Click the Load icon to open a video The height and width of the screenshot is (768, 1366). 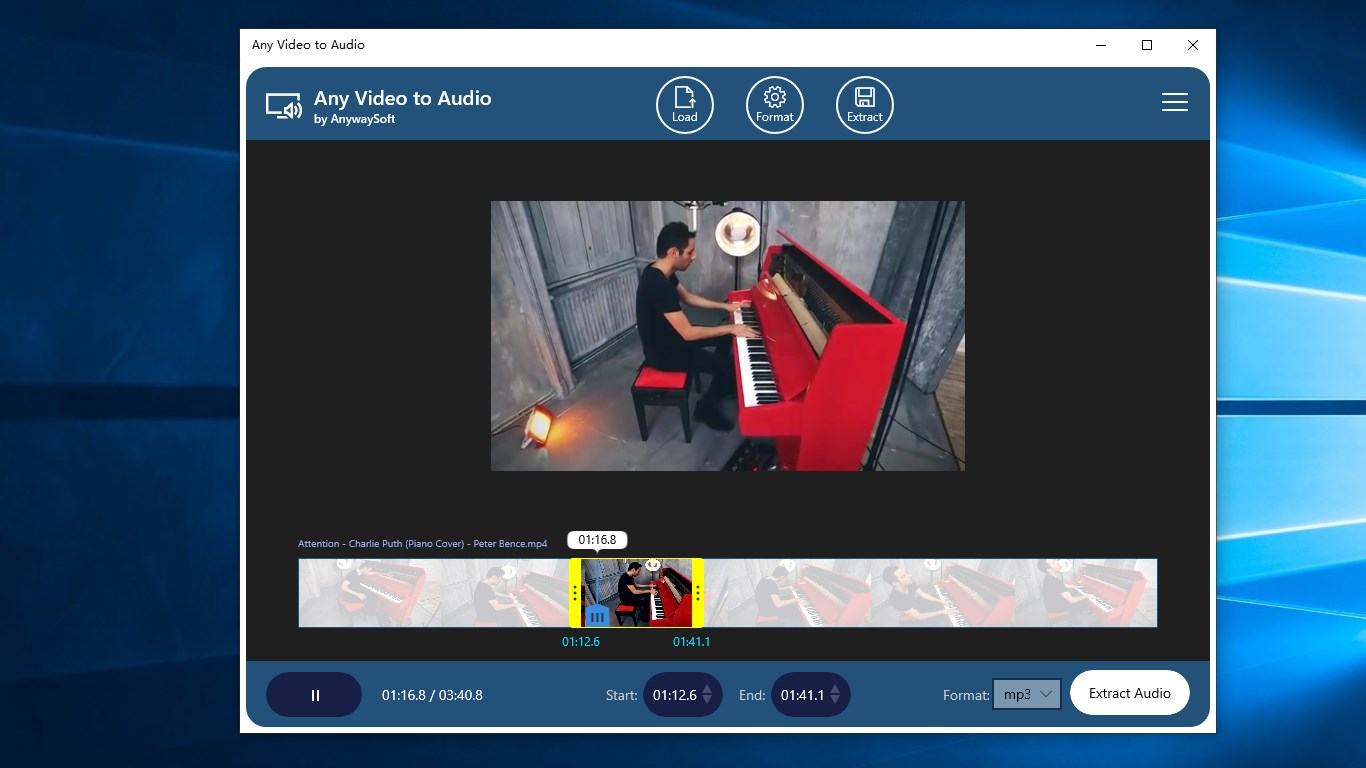tap(684, 104)
